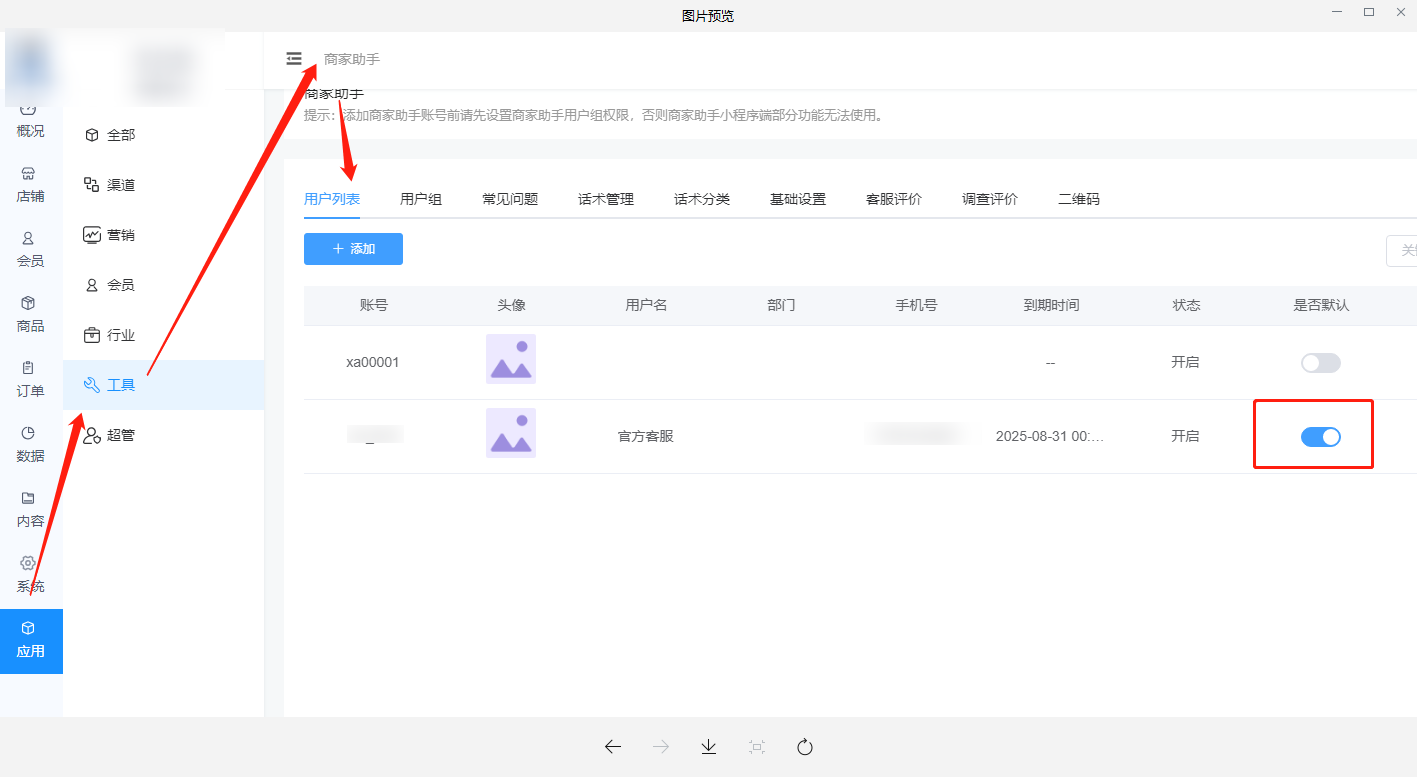Go back using the viewer's left arrow
This screenshot has height=777, width=1417.
coord(612,746)
